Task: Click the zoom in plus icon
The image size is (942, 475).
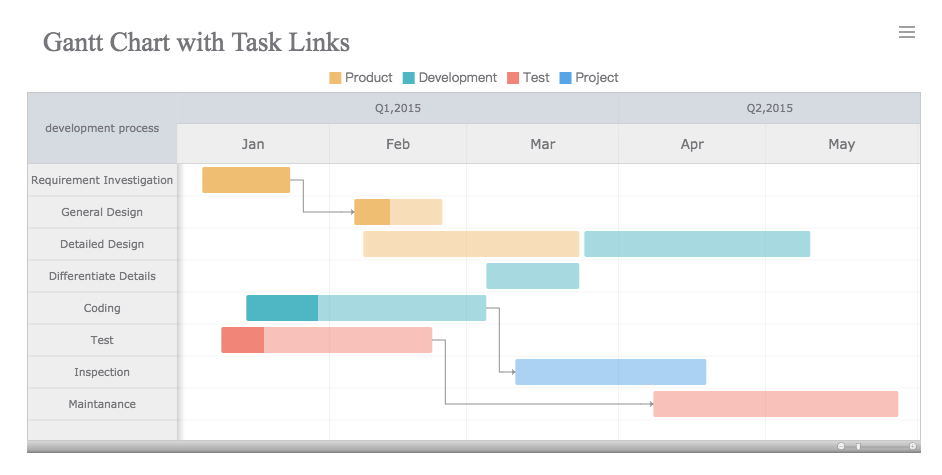Action: 913,446
